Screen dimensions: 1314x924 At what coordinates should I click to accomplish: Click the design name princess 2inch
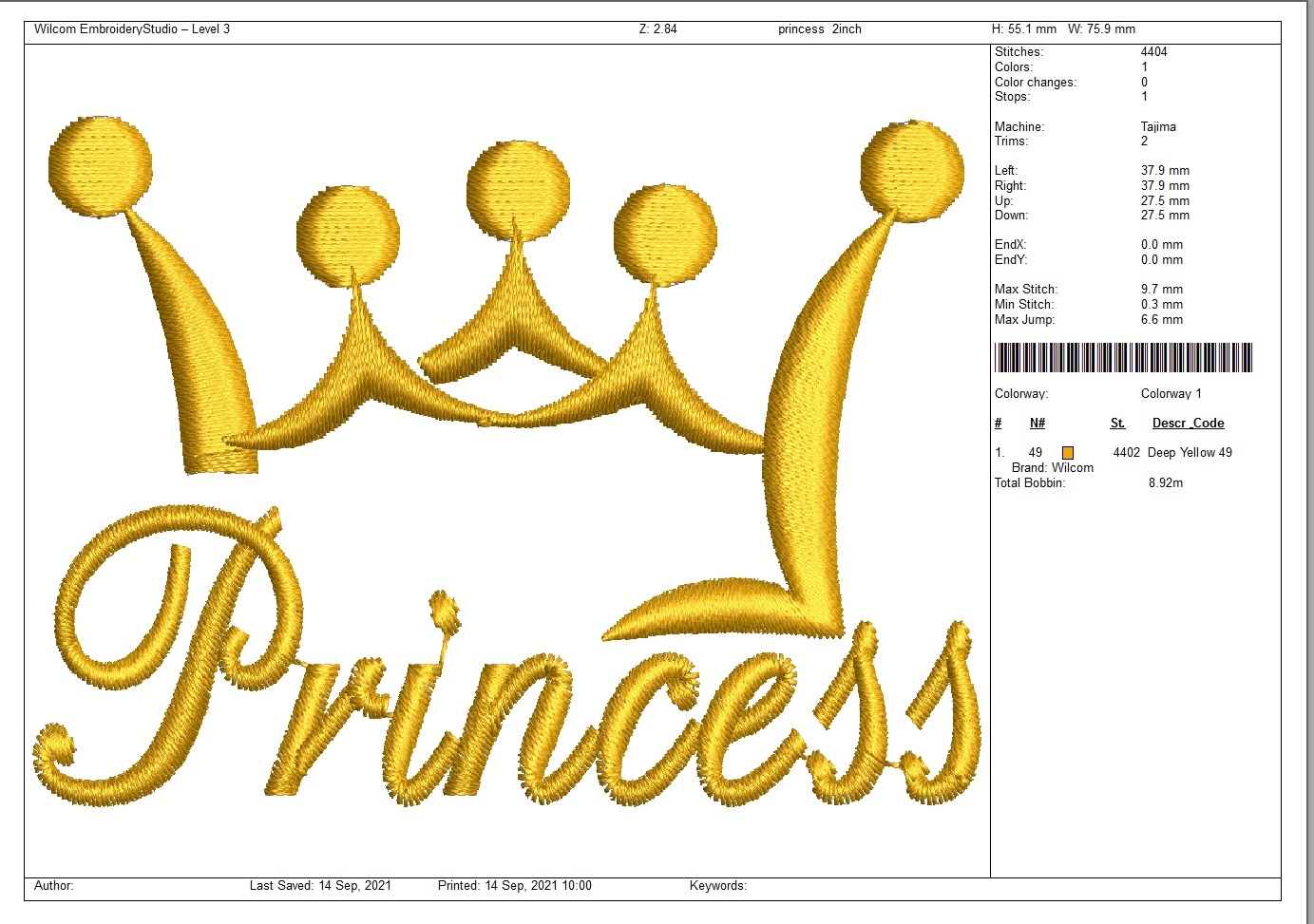coord(820,29)
